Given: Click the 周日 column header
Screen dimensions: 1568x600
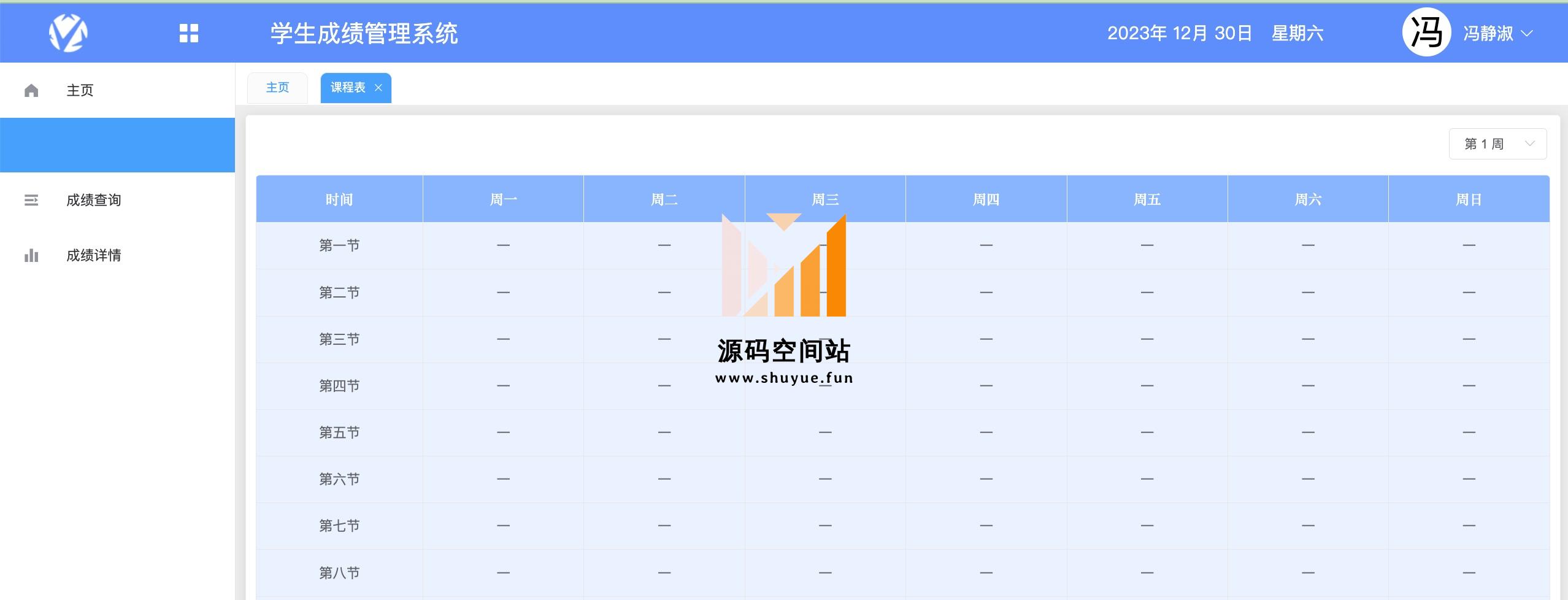Looking at the screenshot, I should point(1469,199).
